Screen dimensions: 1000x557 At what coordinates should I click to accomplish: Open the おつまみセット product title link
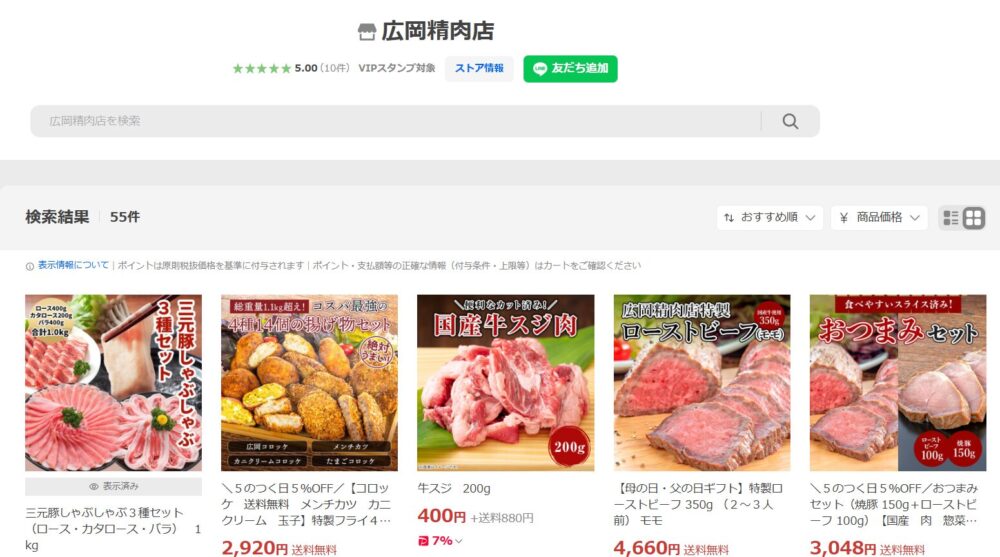893,505
